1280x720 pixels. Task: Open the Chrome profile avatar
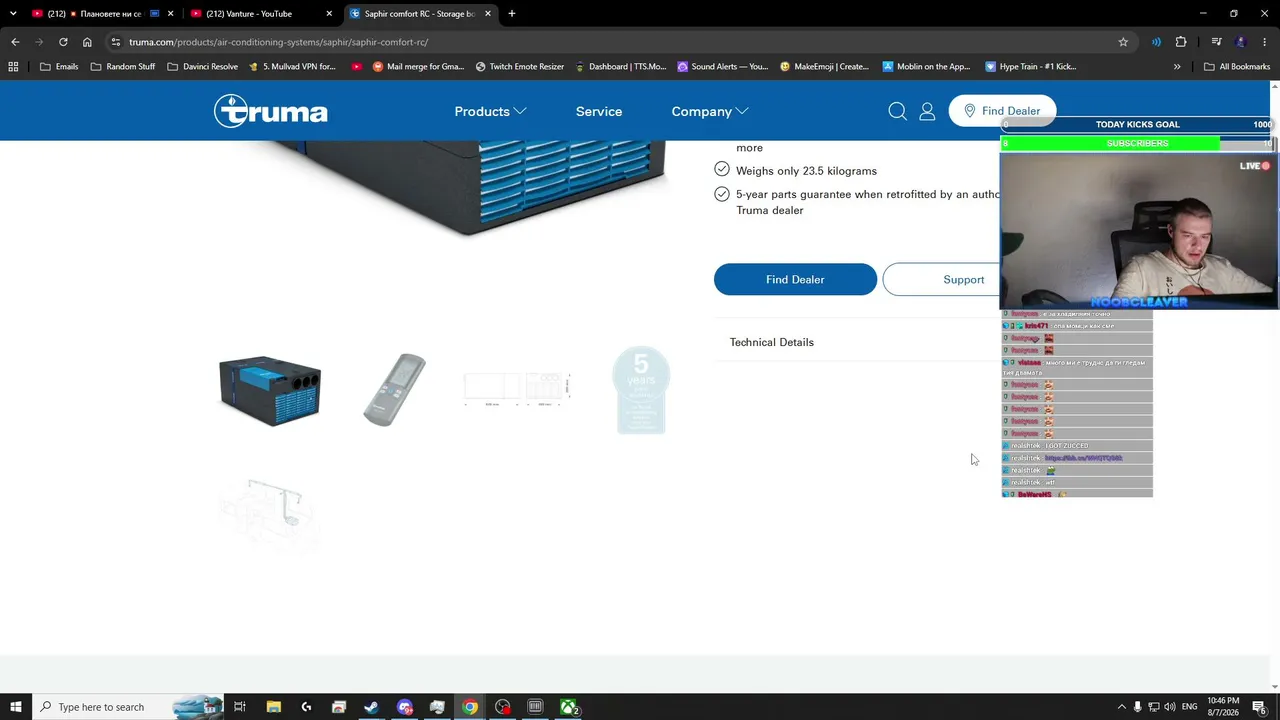coord(1241,42)
